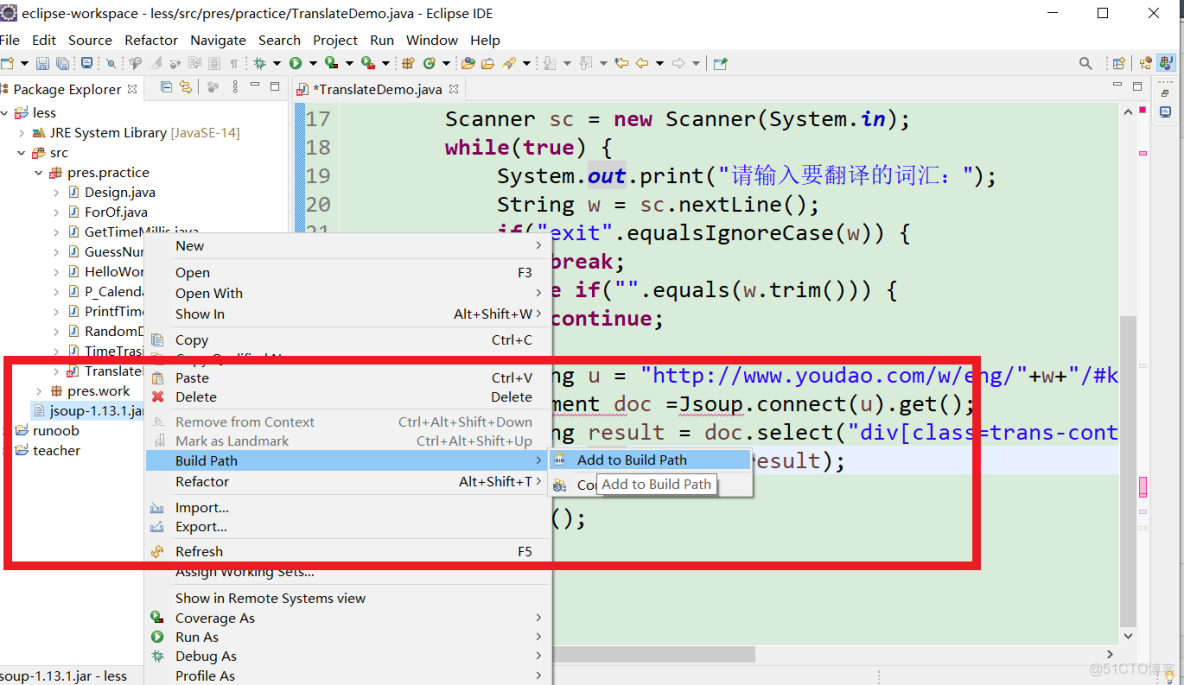The width and height of the screenshot is (1184, 685).
Task: Click Export... in the context menu
Action: [x=348, y=526]
